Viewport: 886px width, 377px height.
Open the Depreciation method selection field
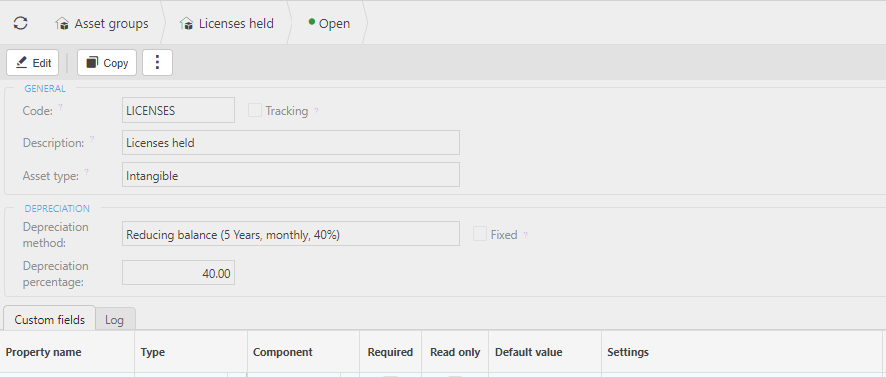coord(291,234)
